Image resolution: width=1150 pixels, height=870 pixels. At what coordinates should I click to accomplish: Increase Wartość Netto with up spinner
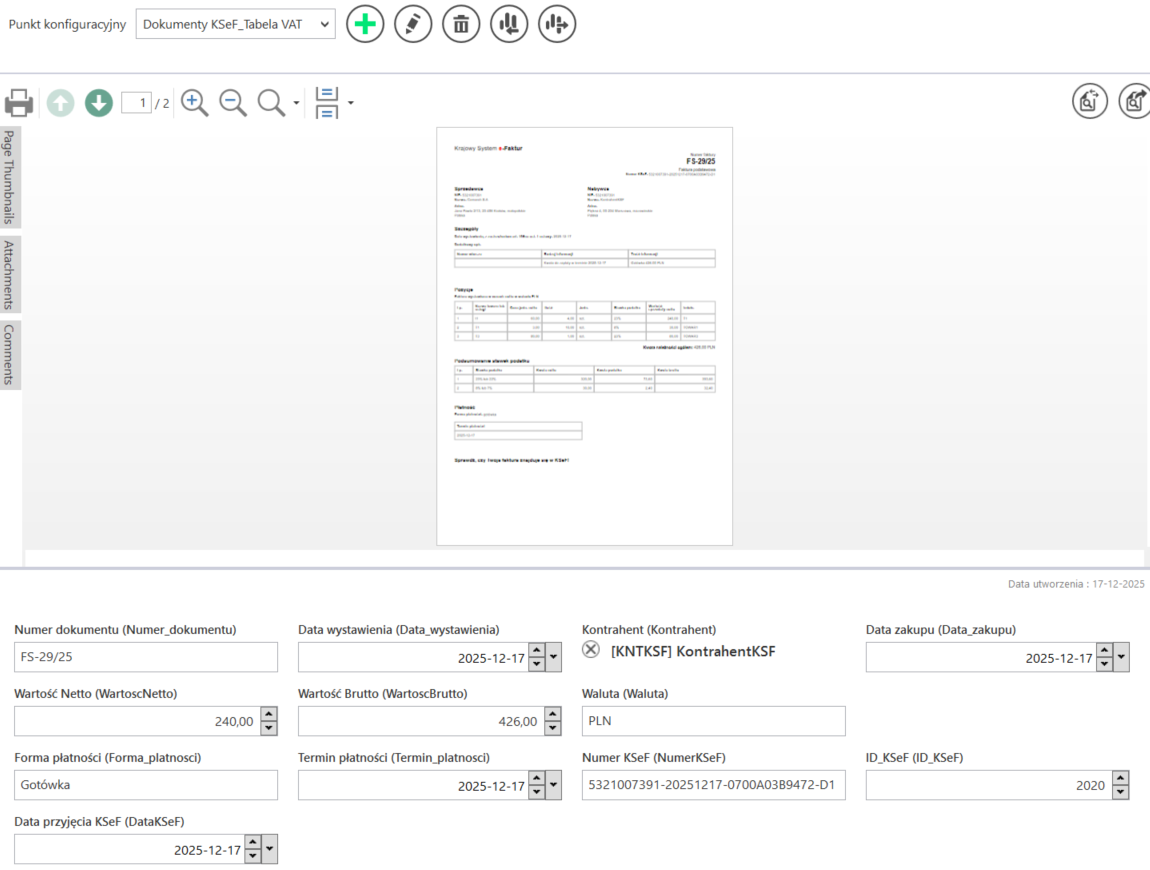point(268,714)
